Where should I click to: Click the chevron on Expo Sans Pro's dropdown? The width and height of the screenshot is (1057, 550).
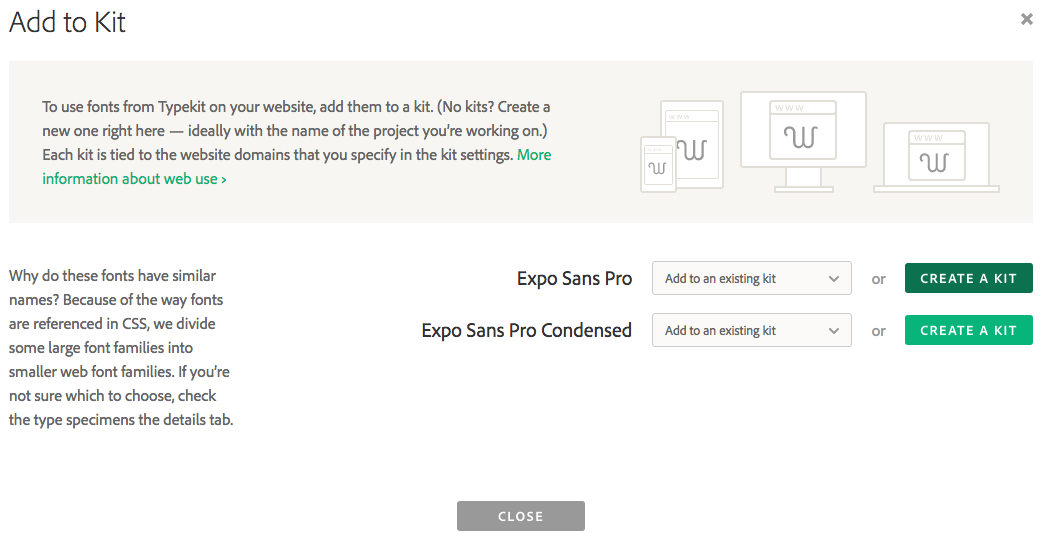(834, 279)
